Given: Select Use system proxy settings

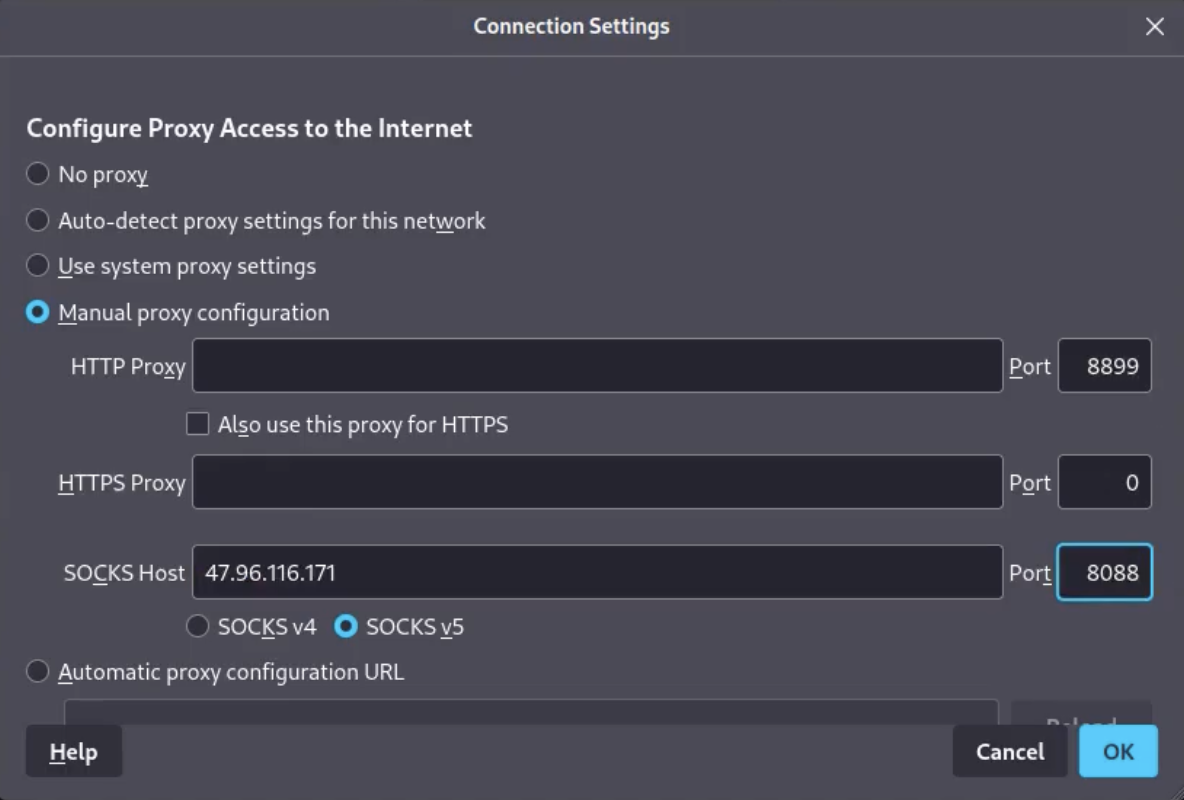Looking at the screenshot, I should [x=38, y=266].
